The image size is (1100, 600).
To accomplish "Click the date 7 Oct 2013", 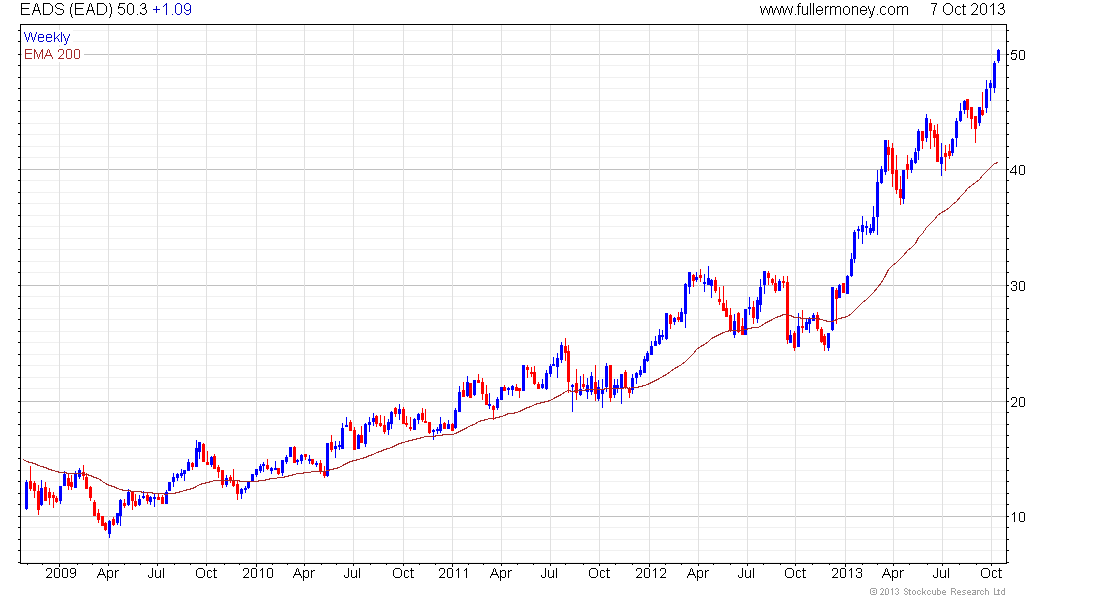I will pos(967,10).
